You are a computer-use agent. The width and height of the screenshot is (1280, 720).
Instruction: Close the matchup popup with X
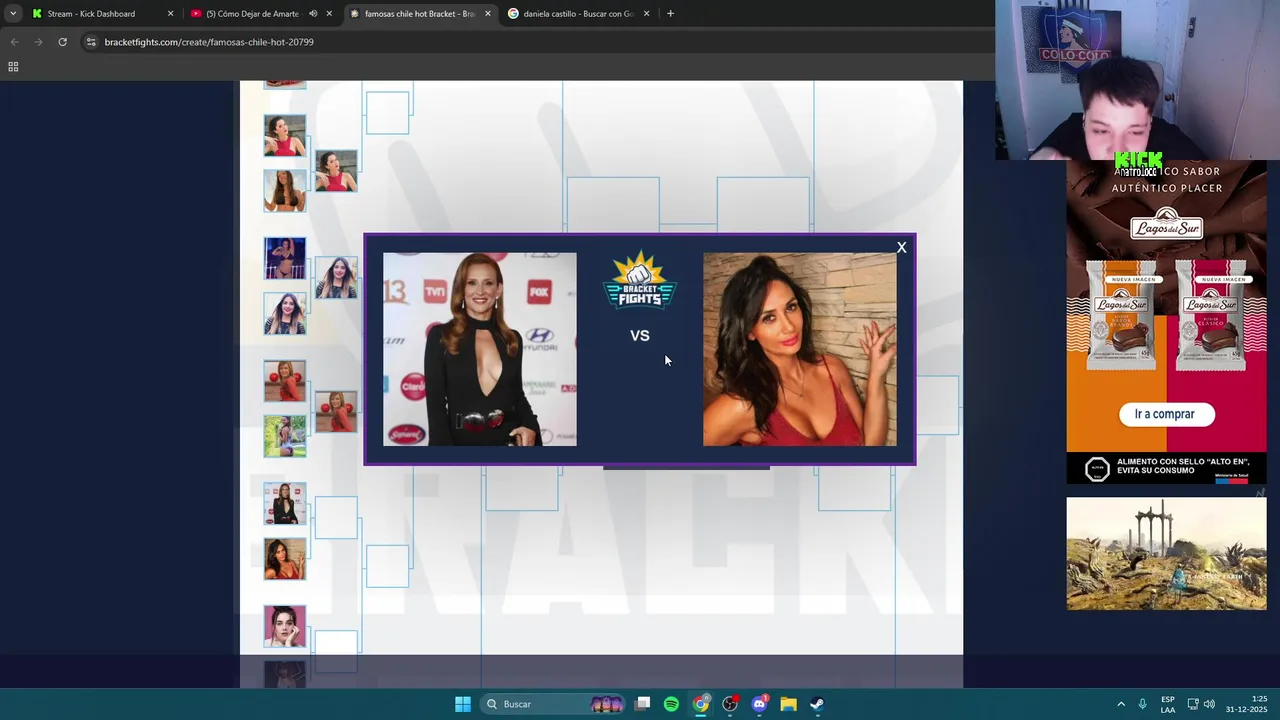pos(901,248)
